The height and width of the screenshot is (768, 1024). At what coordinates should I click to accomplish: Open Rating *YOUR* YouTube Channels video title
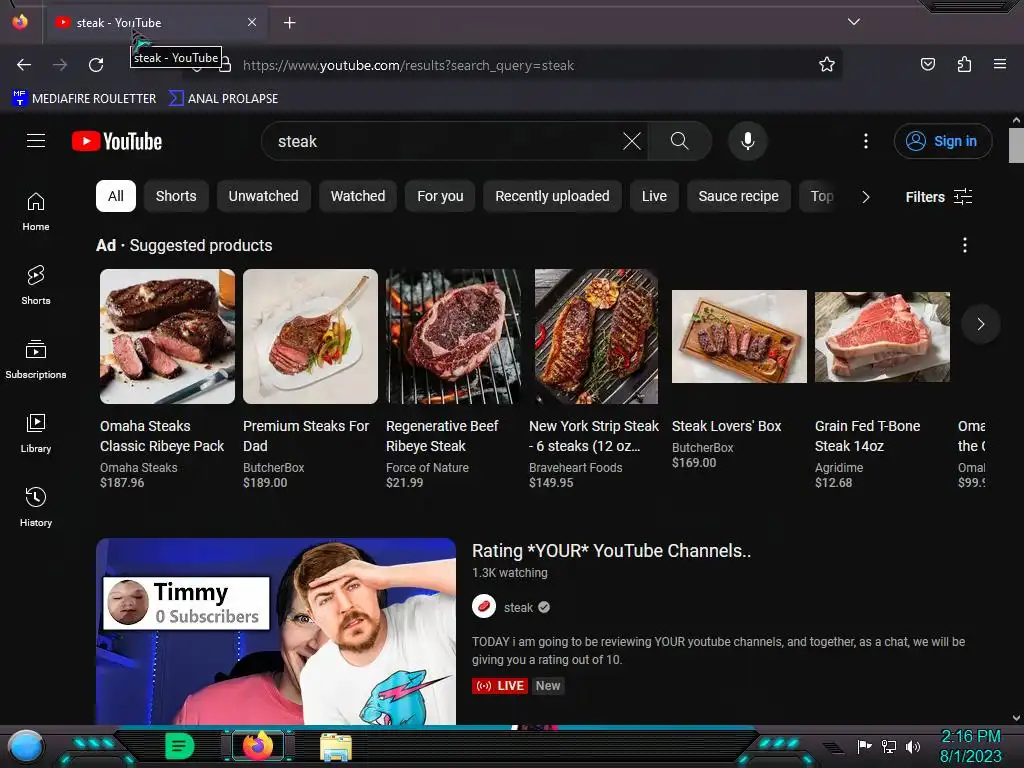(611, 551)
